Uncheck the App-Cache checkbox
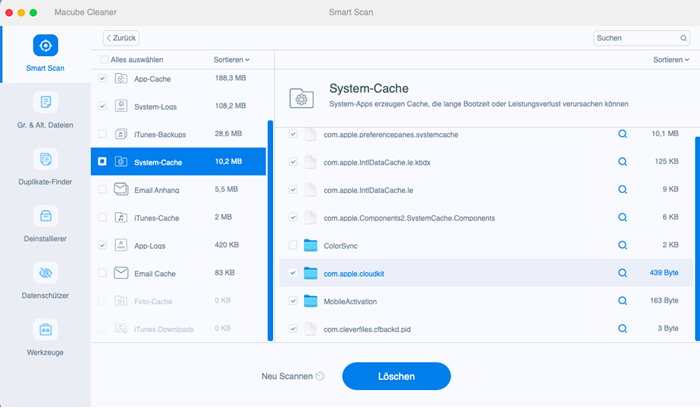The width and height of the screenshot is (700, 408). point(102,79)
